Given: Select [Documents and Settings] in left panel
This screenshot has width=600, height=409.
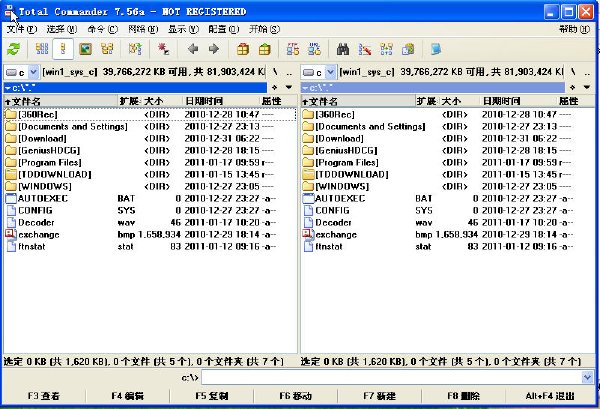Looking at the screenshot, I should 150,127.
